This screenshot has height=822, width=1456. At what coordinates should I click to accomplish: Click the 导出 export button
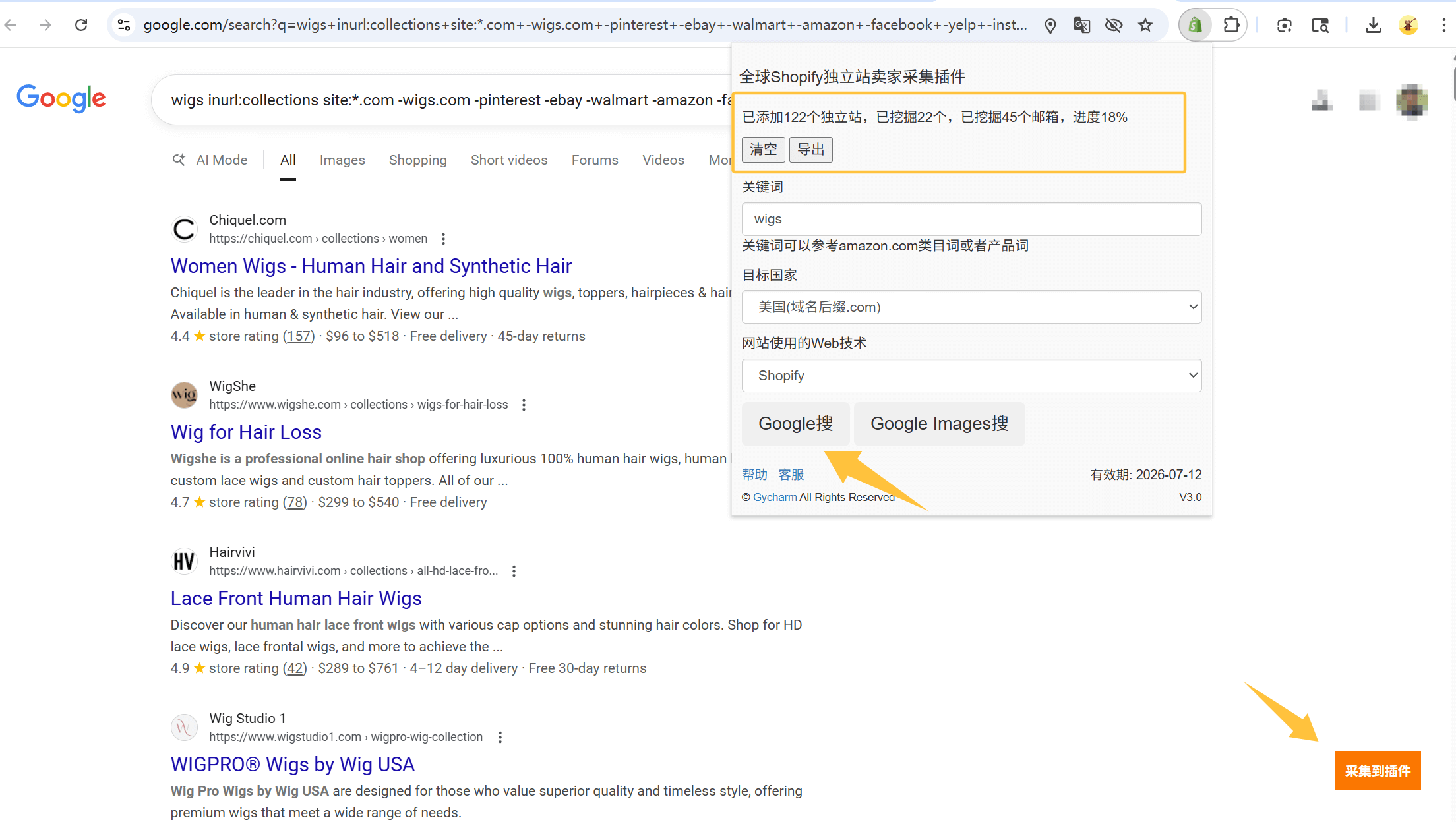[x=810, y=150]
